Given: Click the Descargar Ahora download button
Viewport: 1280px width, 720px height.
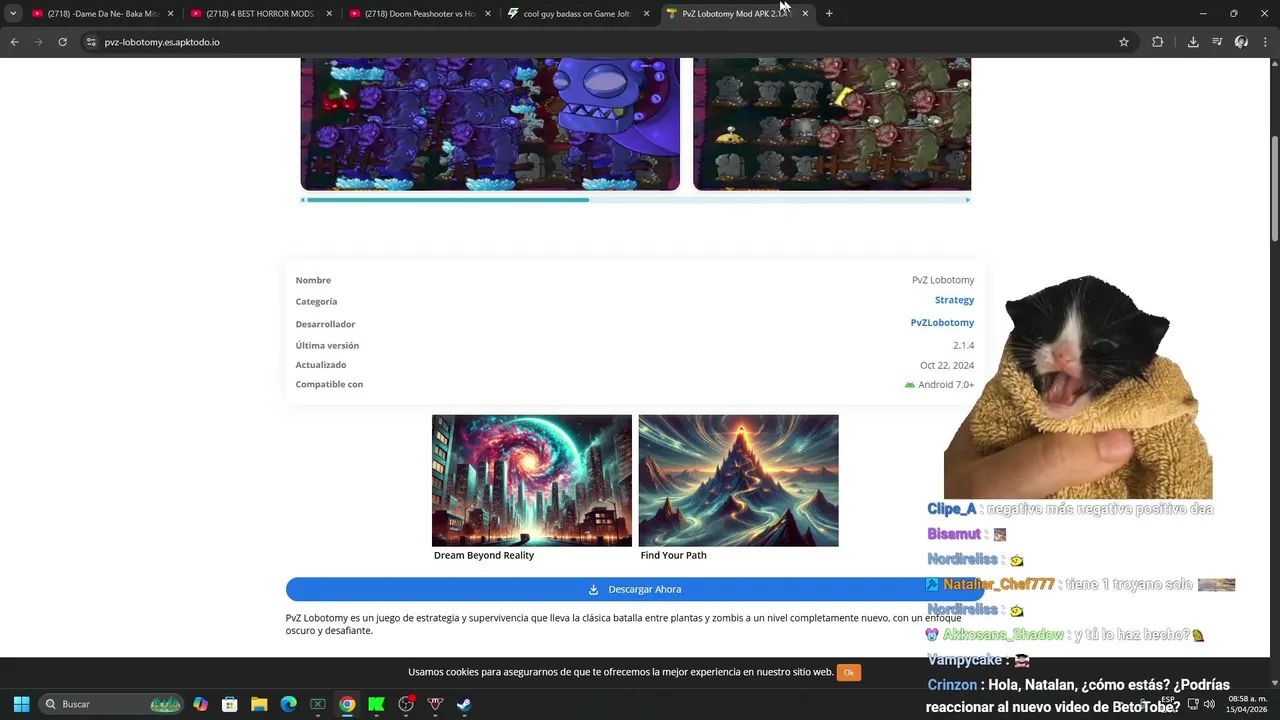Looking at the screenshot, I should tap(634, 589).
